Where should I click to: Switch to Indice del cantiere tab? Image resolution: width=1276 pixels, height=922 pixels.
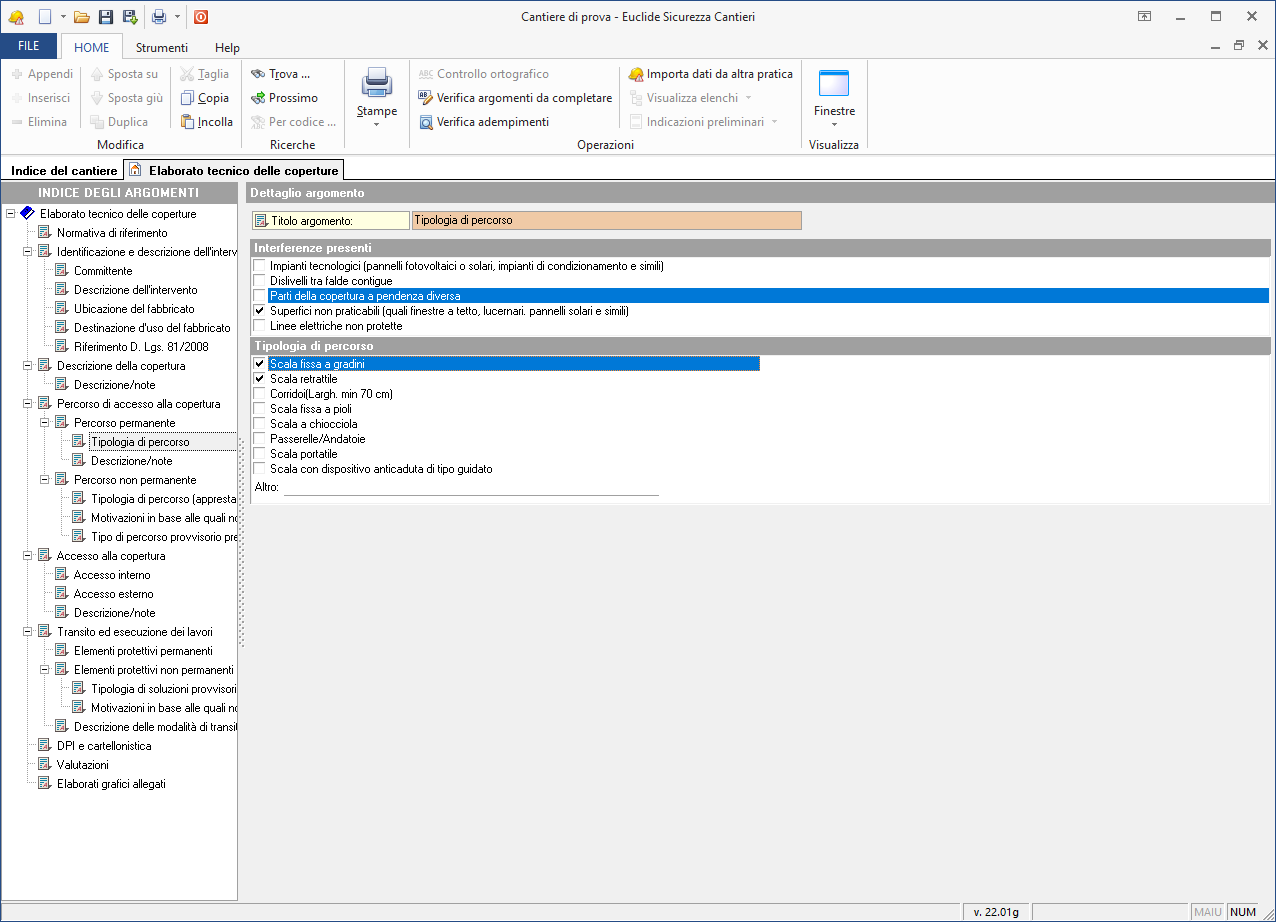(64, 171)
